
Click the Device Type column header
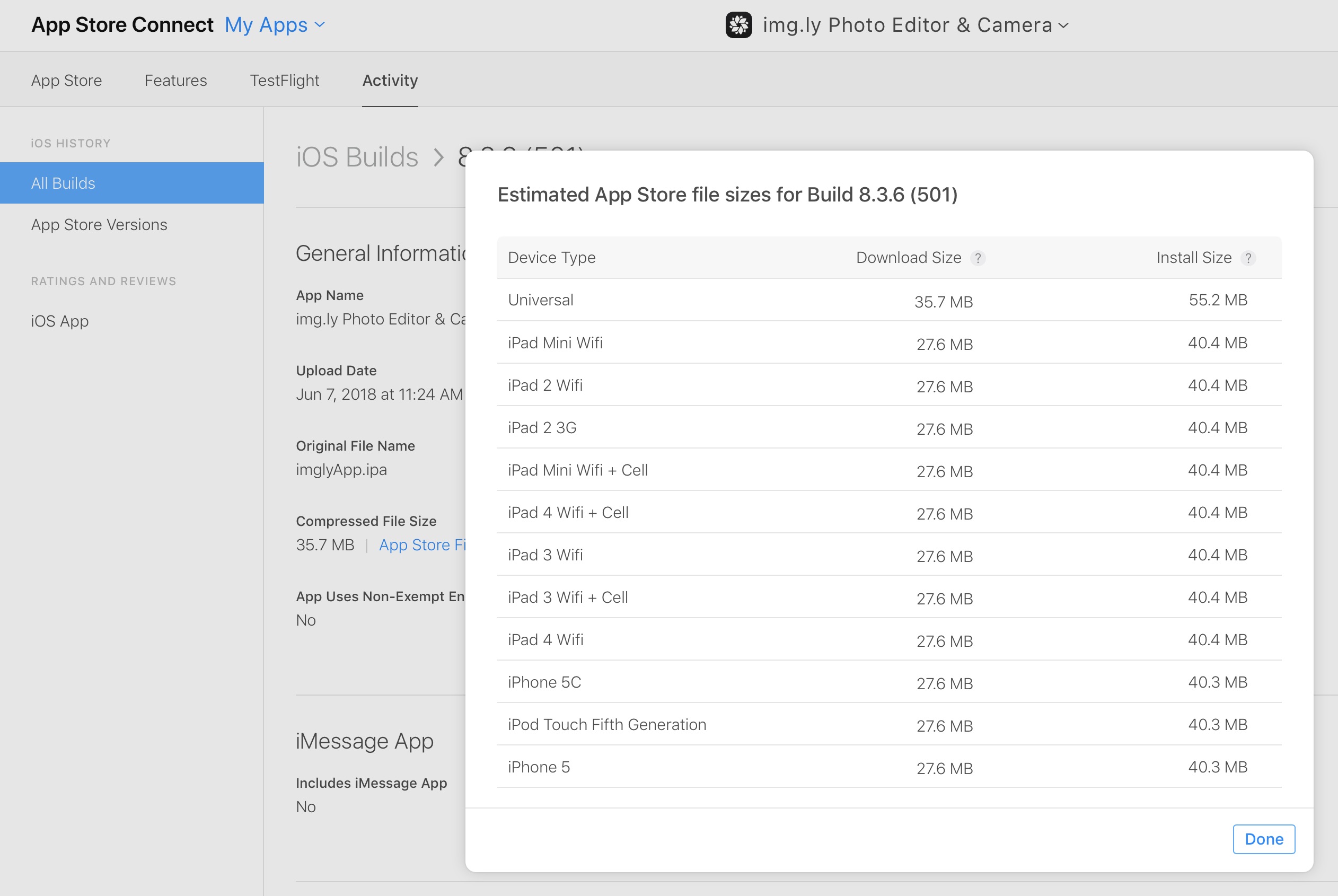(x=551, y=258)
